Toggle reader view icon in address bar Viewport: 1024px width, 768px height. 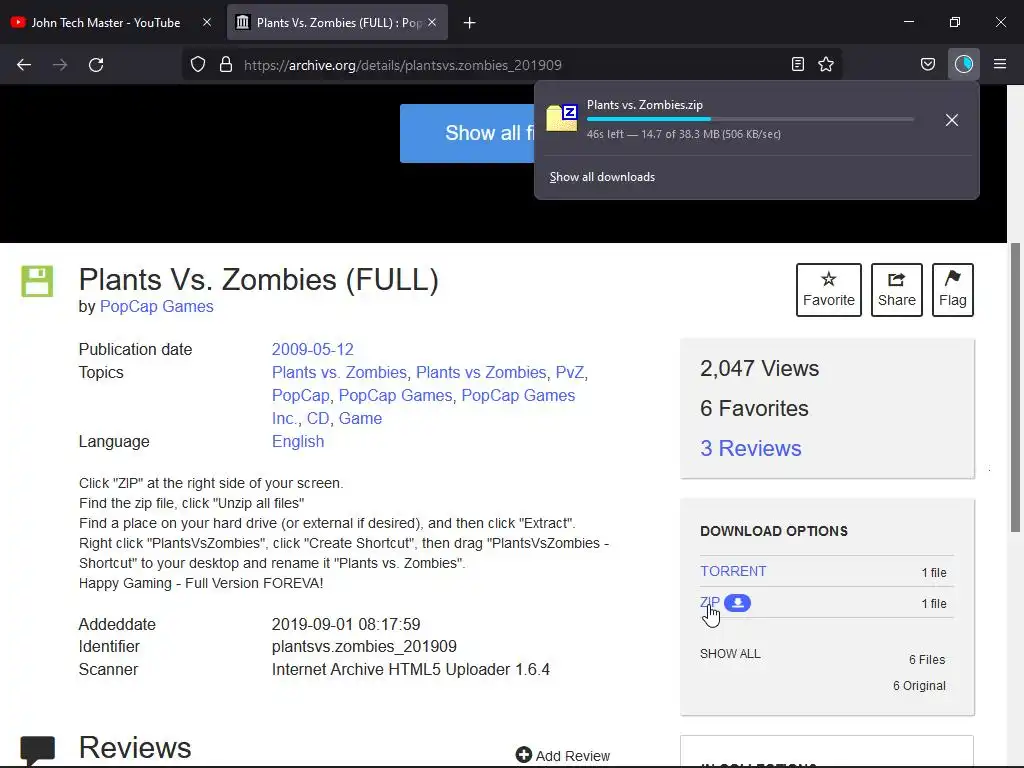[797, 64]
